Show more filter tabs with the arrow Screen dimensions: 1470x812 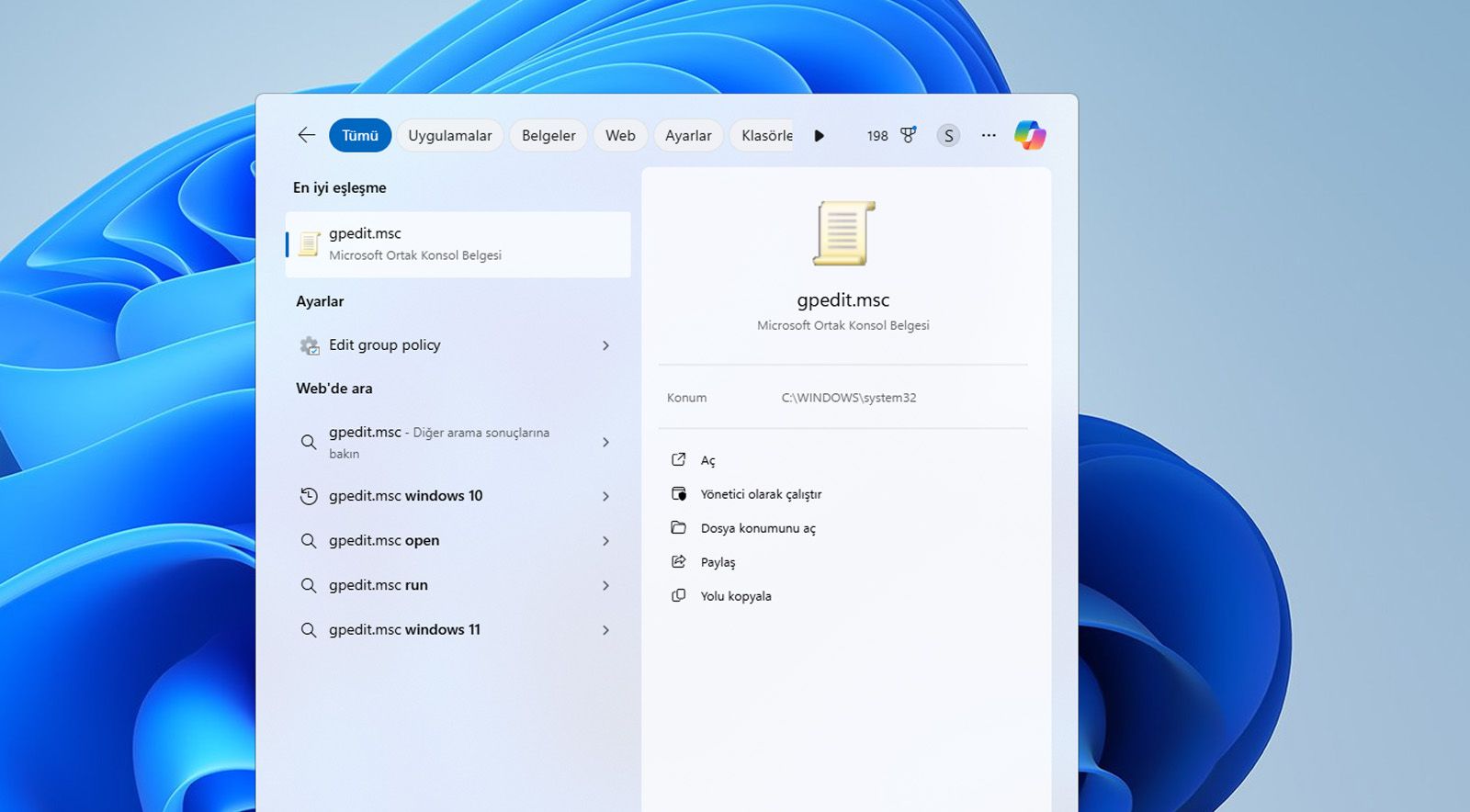click(x=819, y=136)
